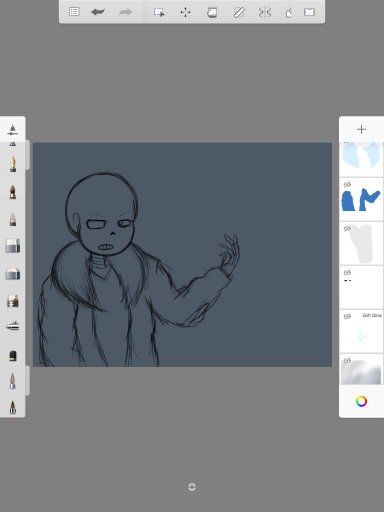Toggle visibility of blue shapes layer
This screenshot has height=512, width=384.
pyautogui.click(x=347, y=184)
